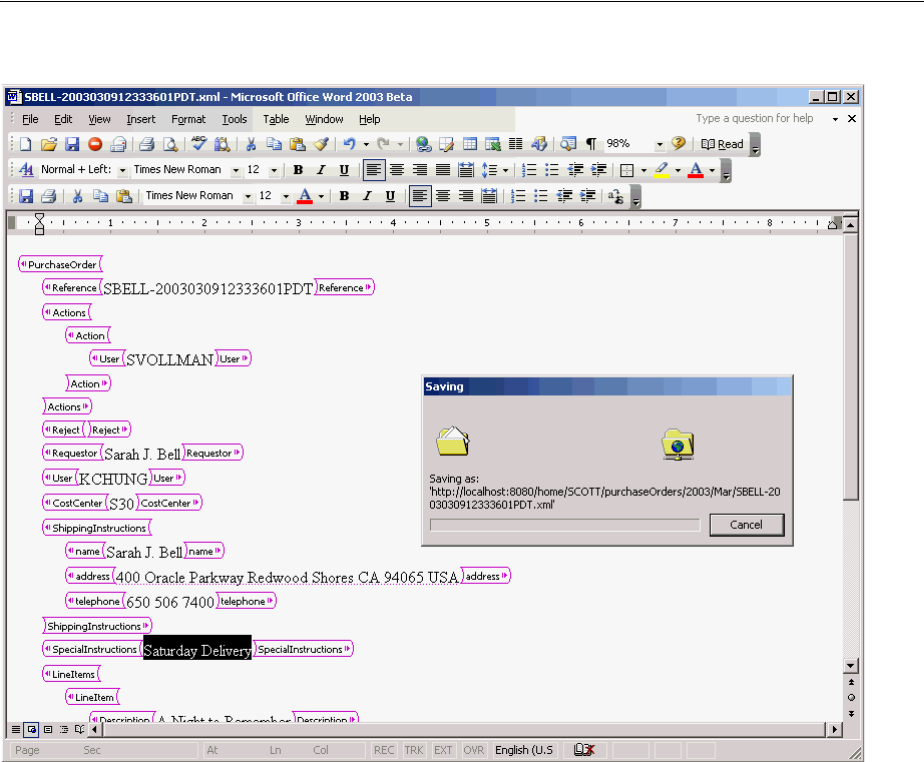Screen dimensions: 924x762
Task: Click the Drawing shapes icon
Action: (x=539, y=144)
